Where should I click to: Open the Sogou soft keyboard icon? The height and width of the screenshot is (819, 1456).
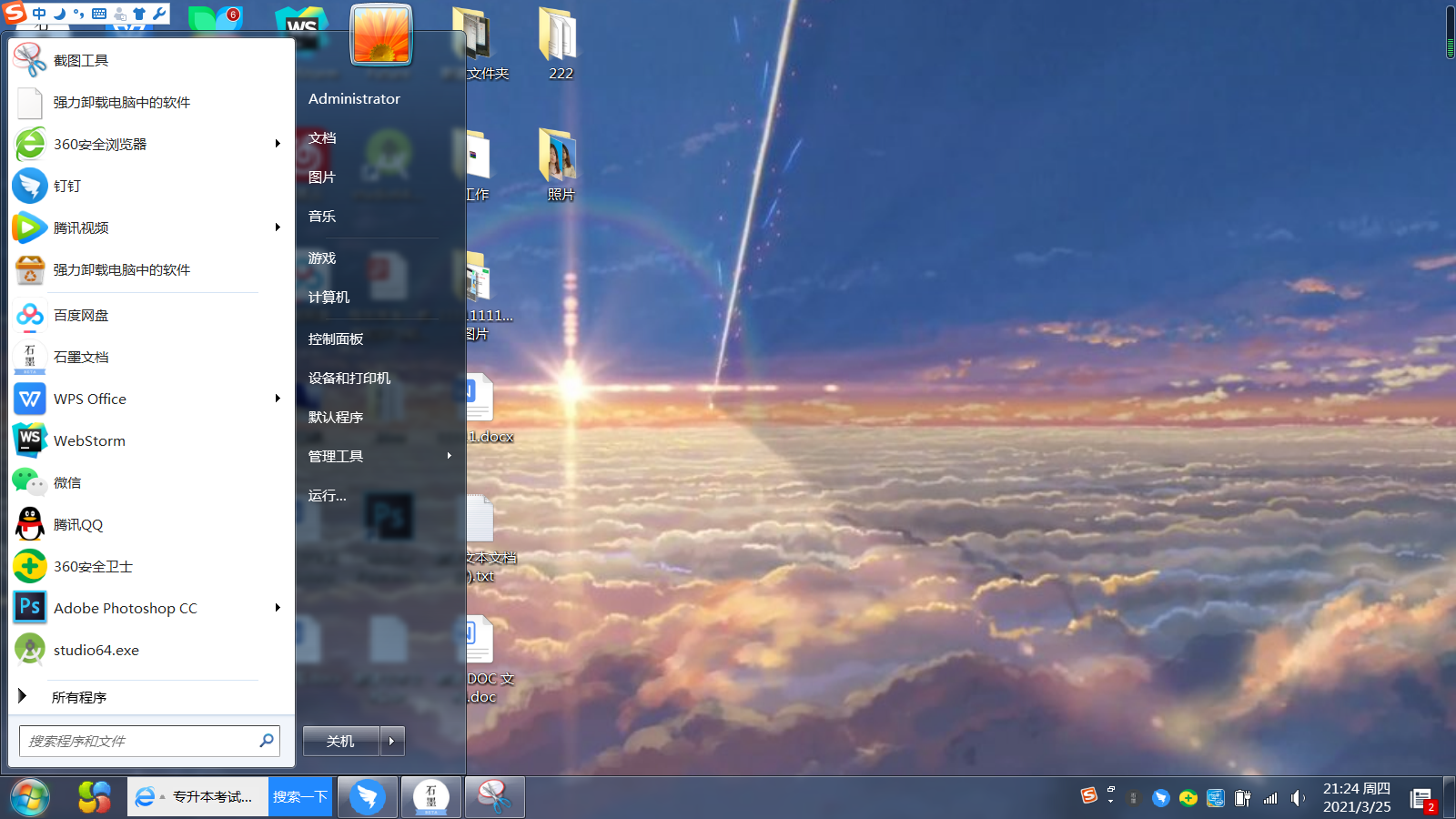[99, 14]
